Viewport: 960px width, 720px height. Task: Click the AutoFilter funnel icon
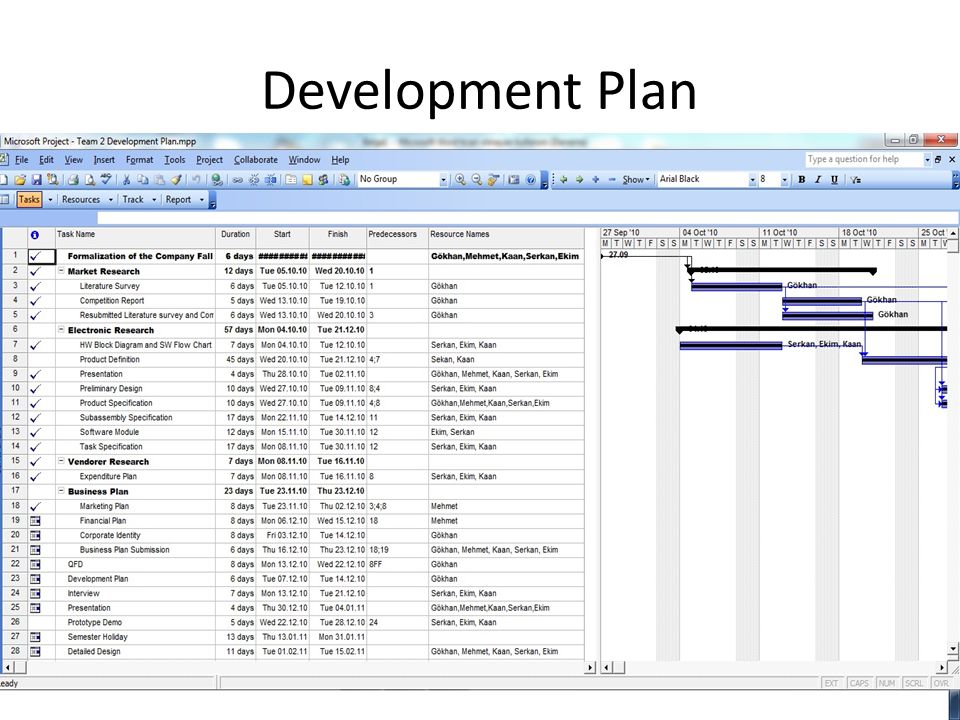pos(855,179)
